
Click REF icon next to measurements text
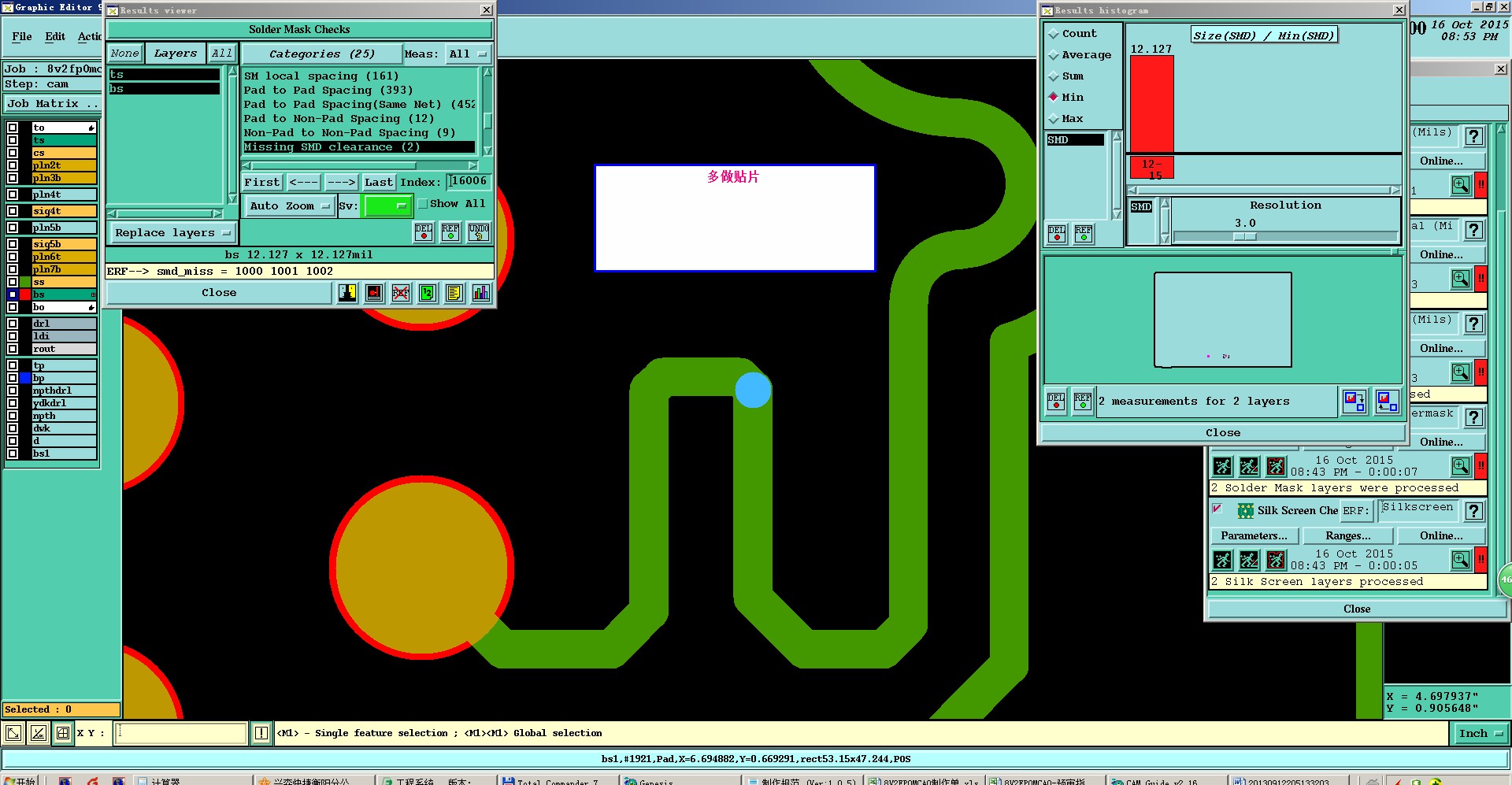[x=1083, y=402]
